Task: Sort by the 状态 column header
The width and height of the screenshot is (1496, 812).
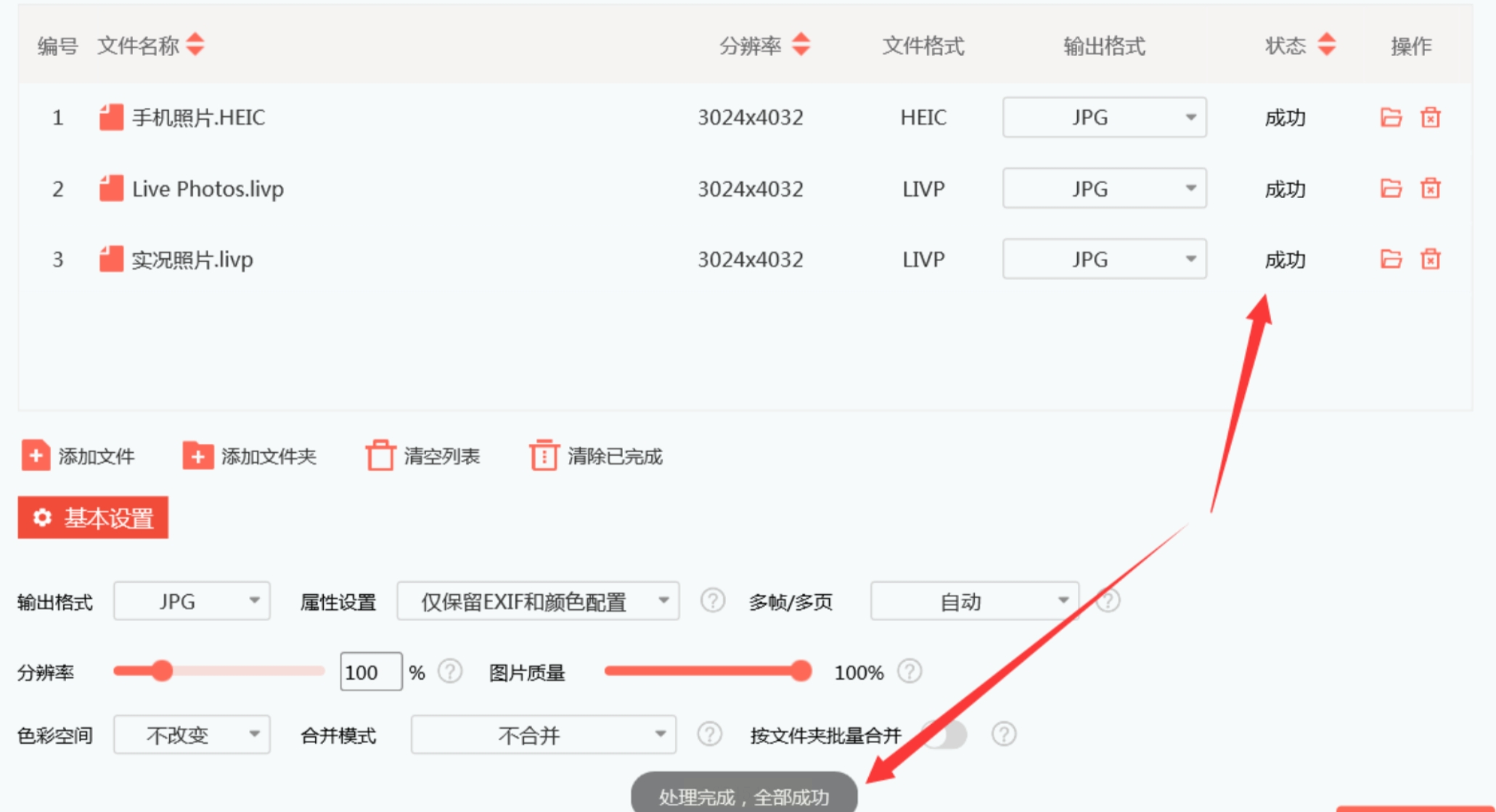Action: [x=1326, y=45]
